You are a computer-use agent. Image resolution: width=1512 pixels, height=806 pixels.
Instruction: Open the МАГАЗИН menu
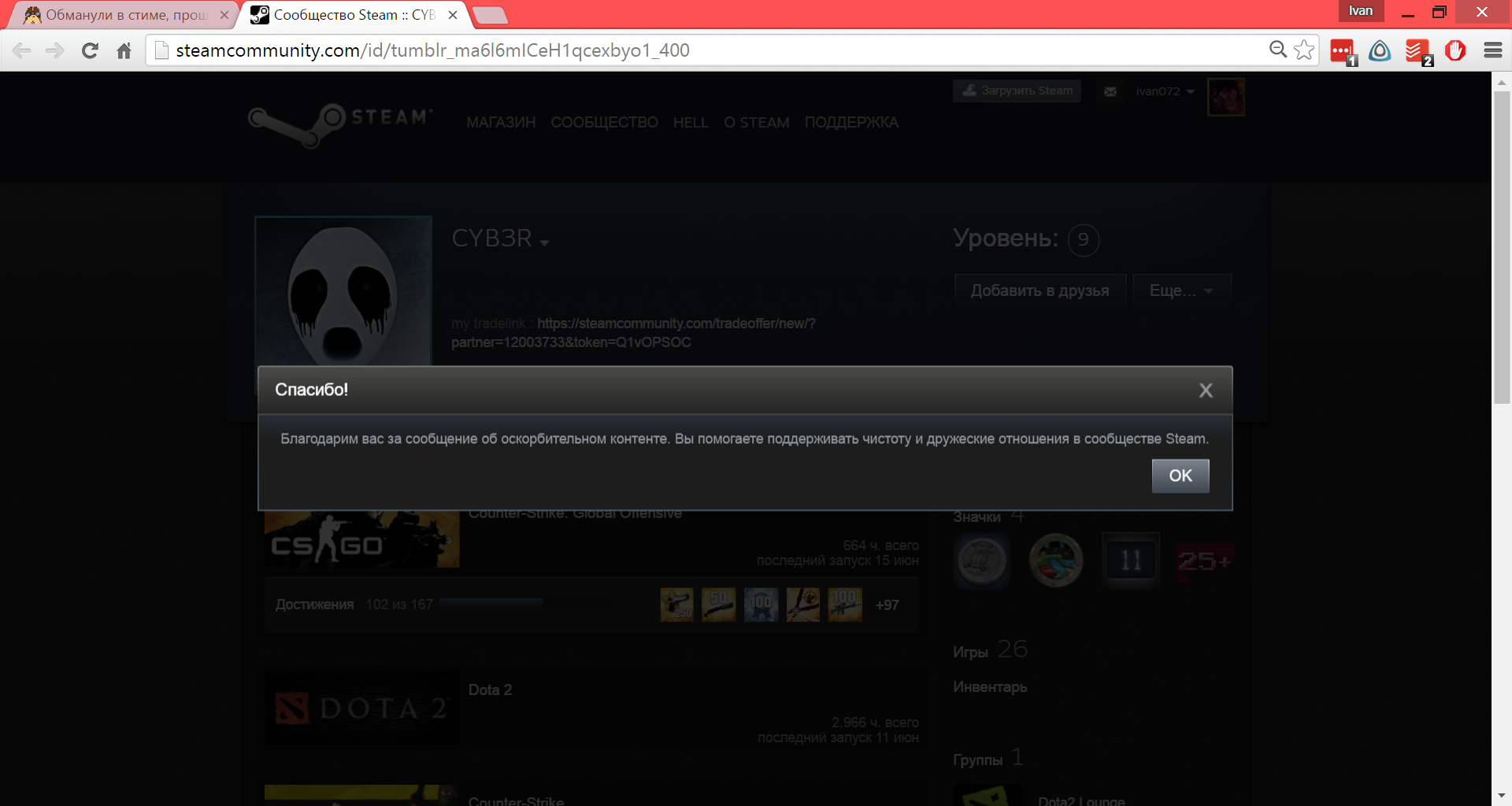point(501,123)
